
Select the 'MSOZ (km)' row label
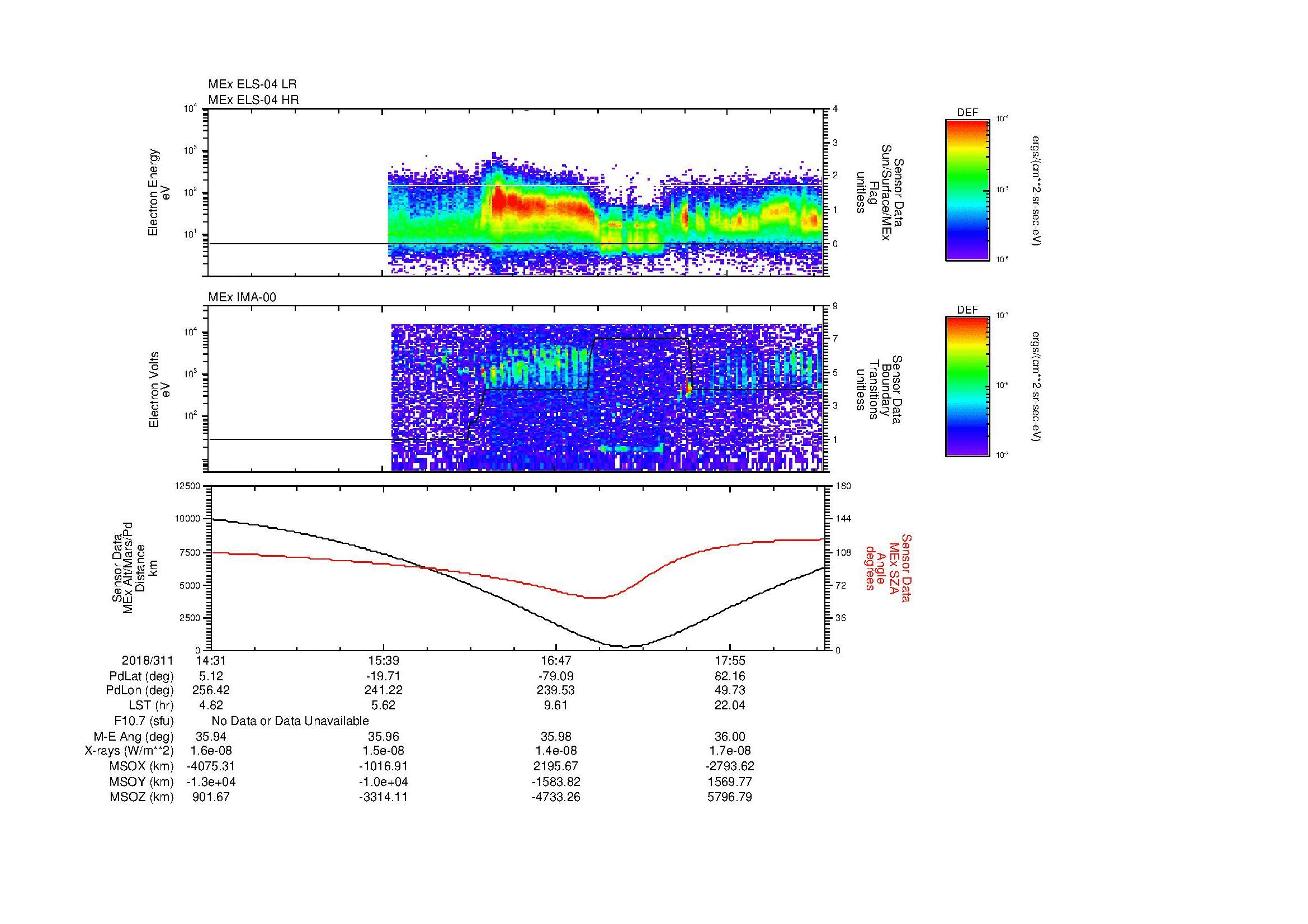pyautogui.click(x=141, y=797)
